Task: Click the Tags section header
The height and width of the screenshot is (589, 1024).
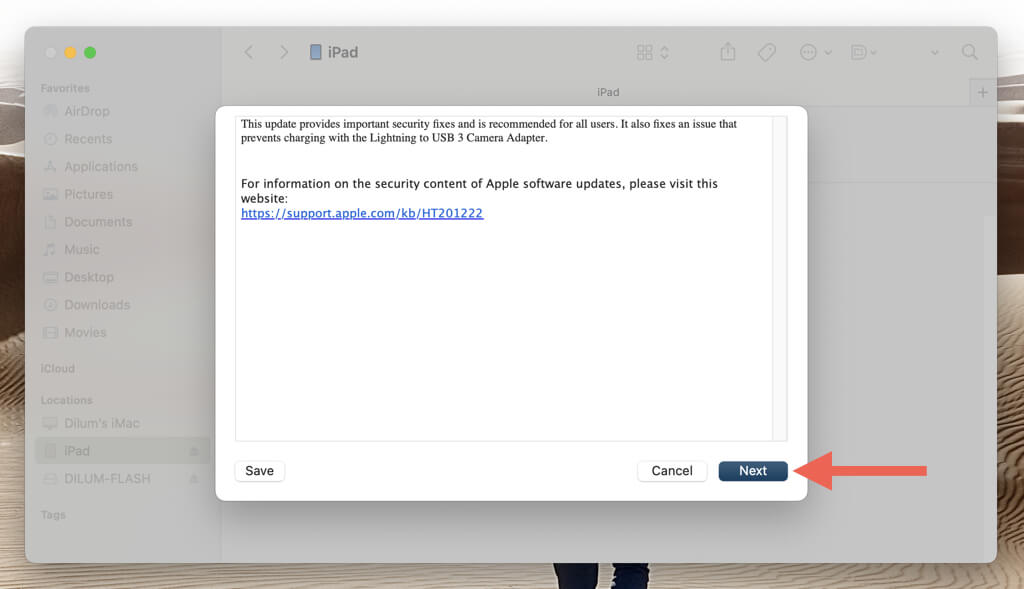Action: [x=53, y=515]
